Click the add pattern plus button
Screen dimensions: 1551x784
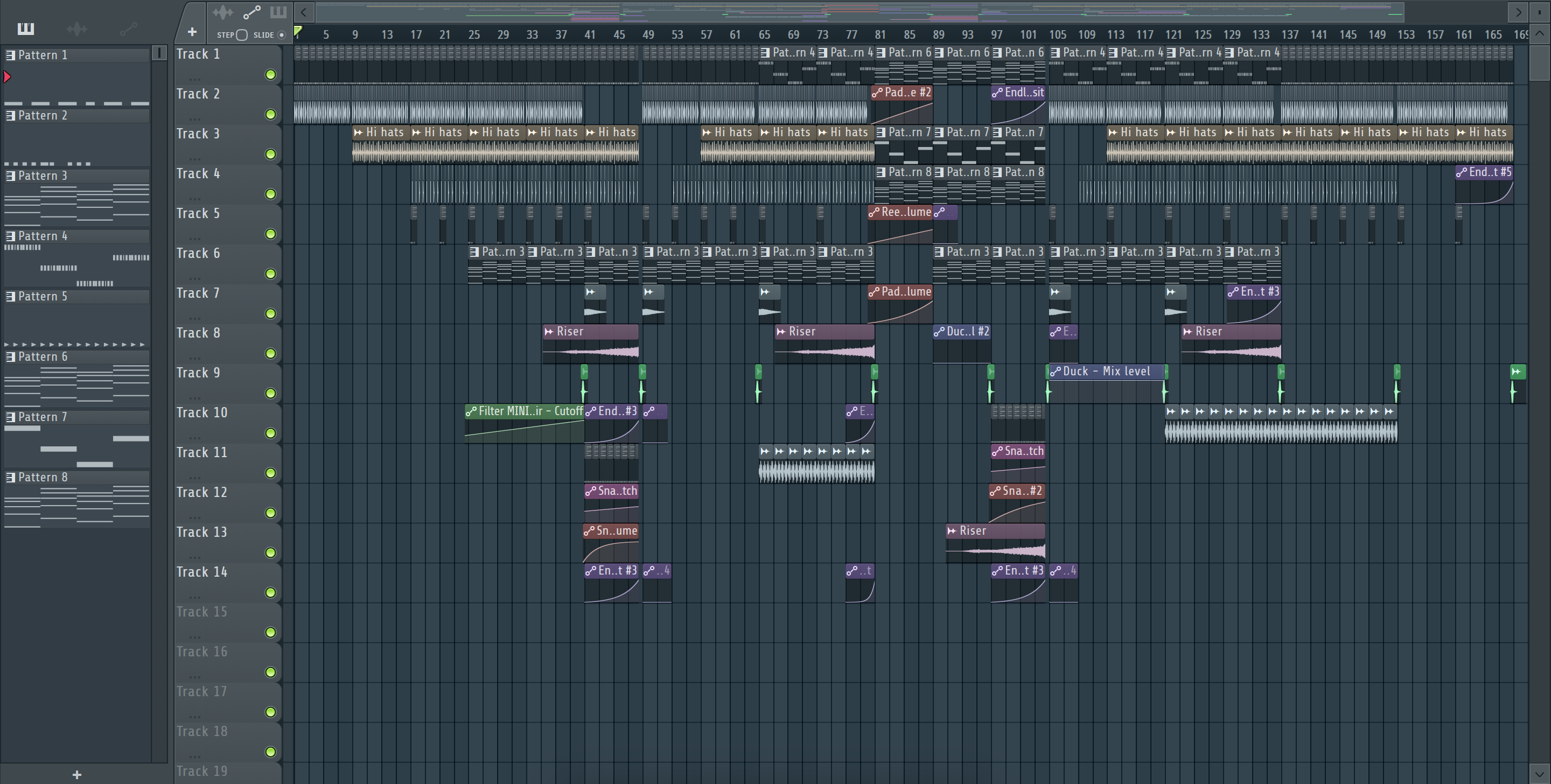pyautogui.click(x=76, y=774)
